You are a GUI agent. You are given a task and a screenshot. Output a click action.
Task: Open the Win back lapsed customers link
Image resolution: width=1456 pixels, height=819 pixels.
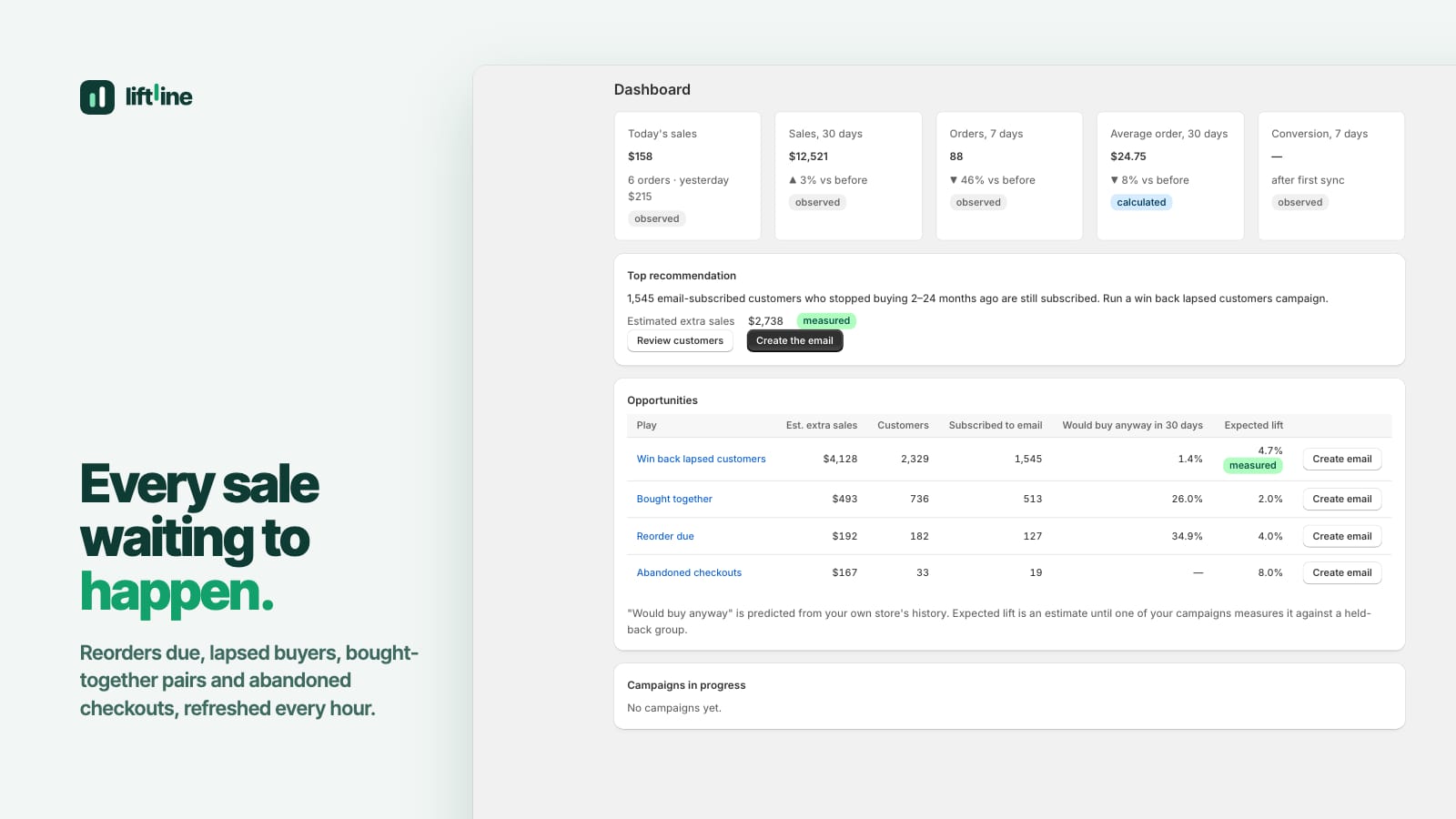click(x=701, y=460)
